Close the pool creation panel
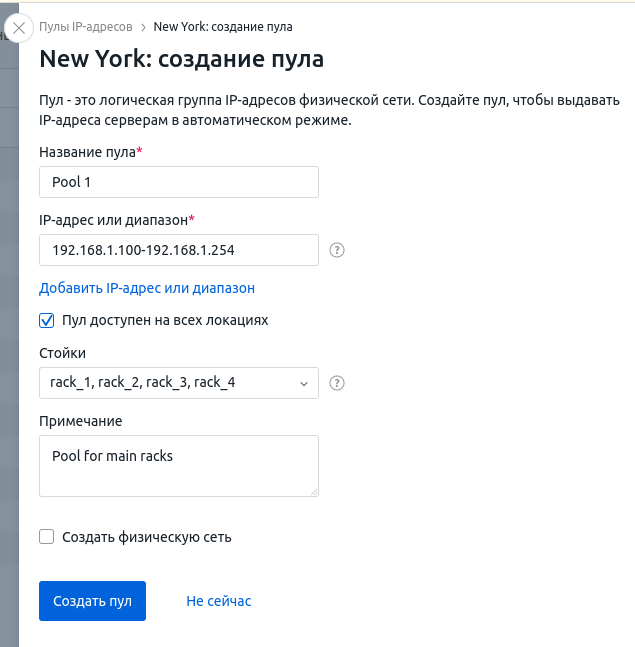Image resolution: width=635 pixels, height=647 pixels. point(17,28)
